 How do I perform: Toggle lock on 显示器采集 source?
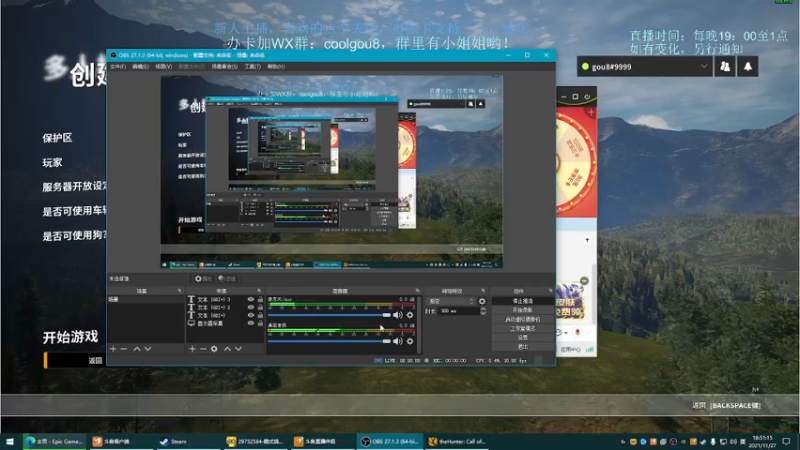[x=260, y=323]
